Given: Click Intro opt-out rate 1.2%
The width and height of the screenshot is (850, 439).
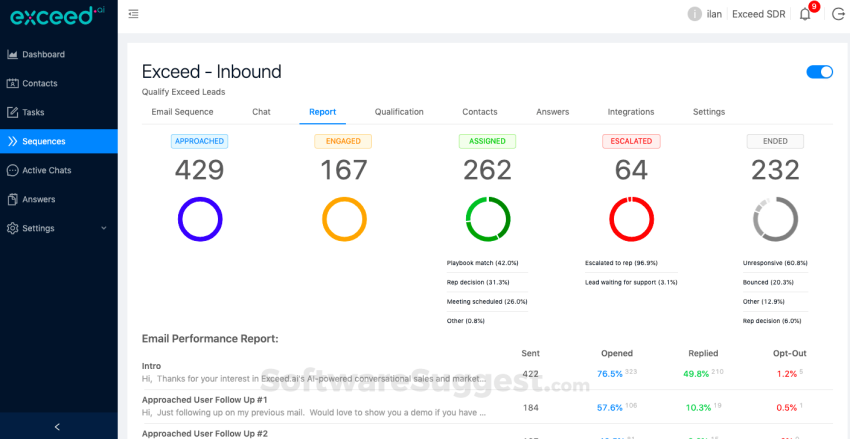Looking at the screenshot, I should click(787, 374).
